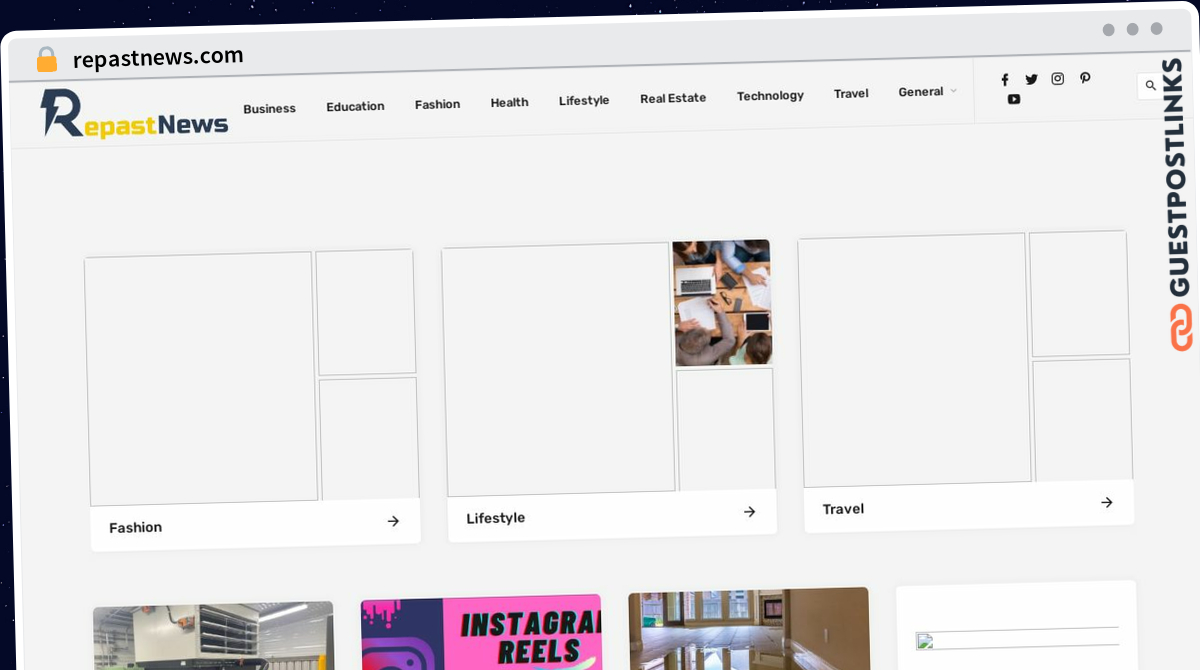The height and width of the screenshot is (670, 1200).
Task: Click the search magnifier icon
Action: (1150, 86)
